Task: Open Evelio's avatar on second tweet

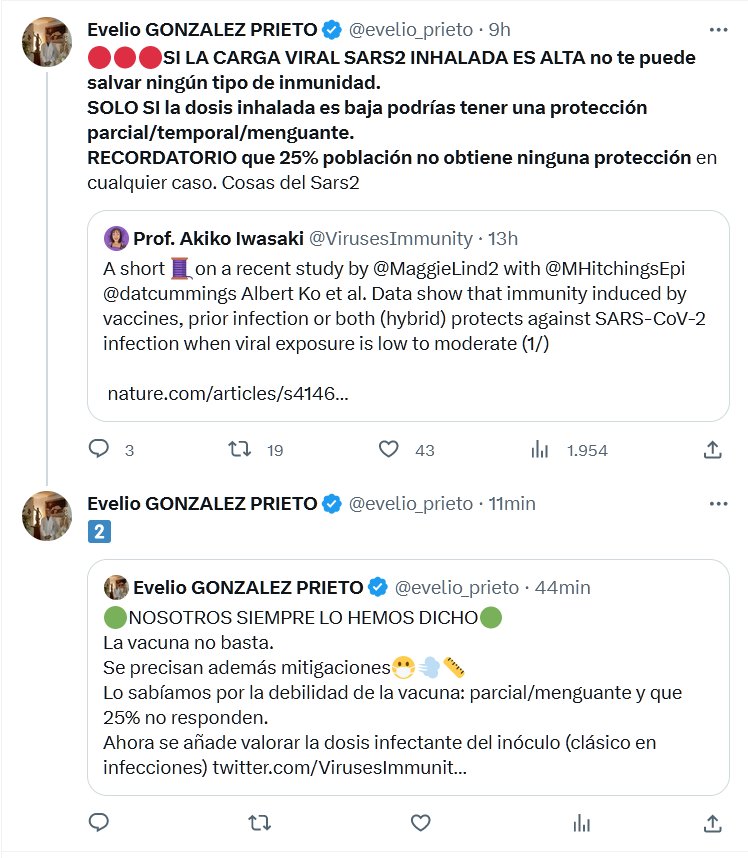Action: (45, 517)
